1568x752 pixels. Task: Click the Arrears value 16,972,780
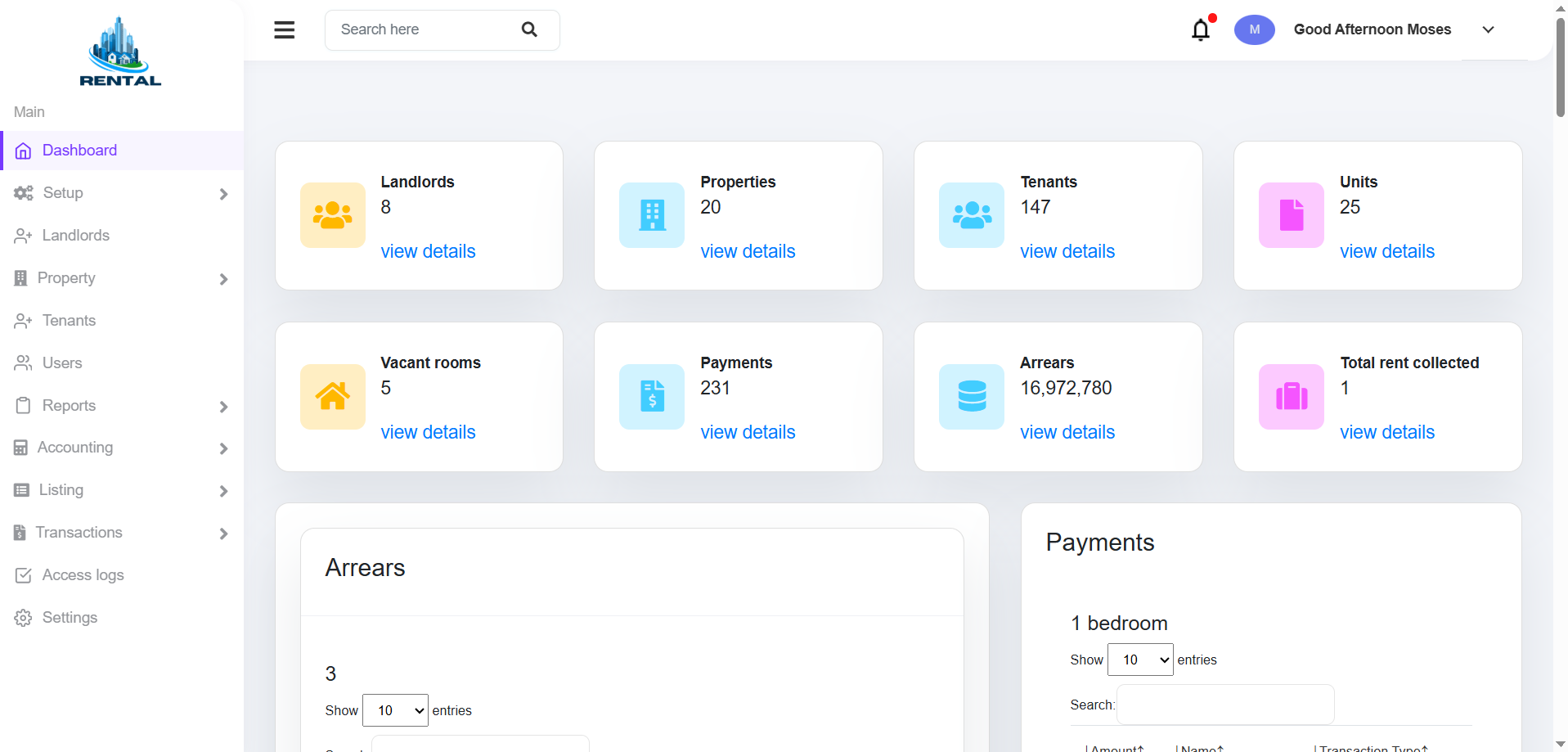click(x=1066, y=388)
